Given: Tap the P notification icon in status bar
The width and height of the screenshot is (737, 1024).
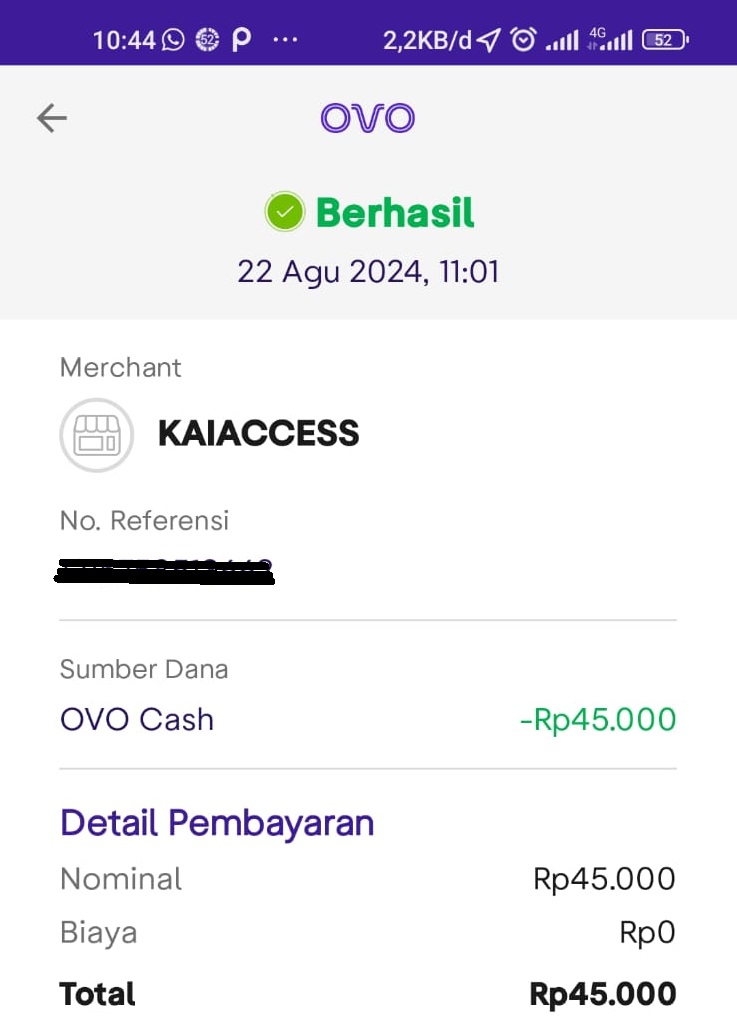Looking at the screenshot, I should click(x=241, y=40).
